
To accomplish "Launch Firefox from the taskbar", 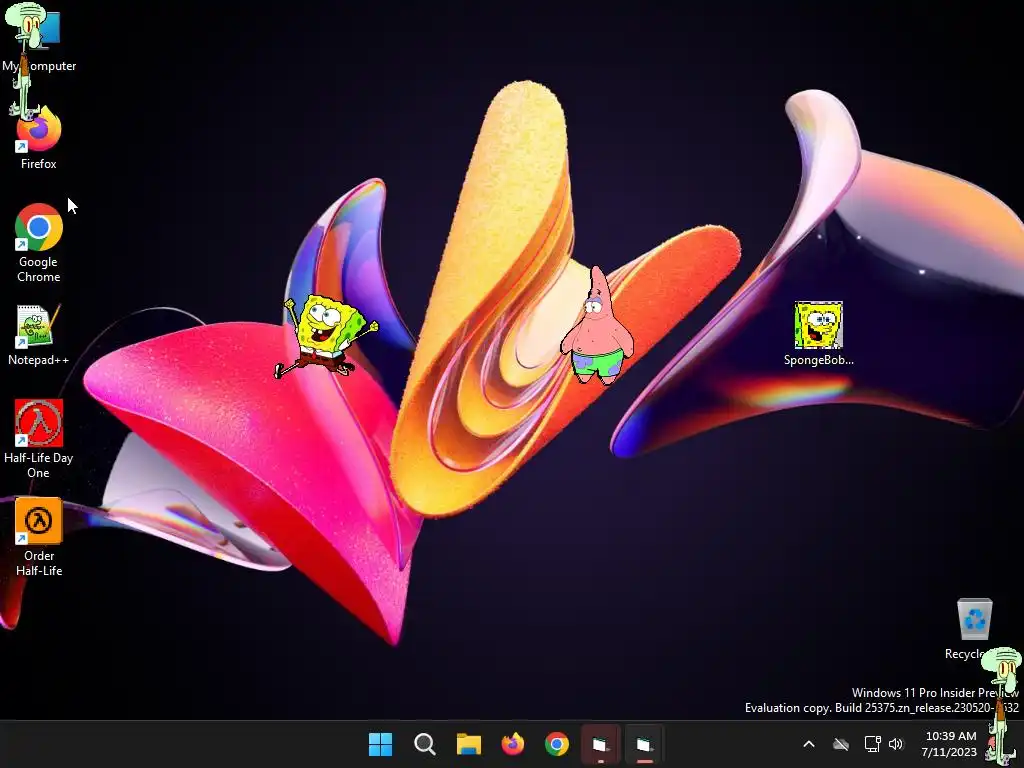I will 513,744.
